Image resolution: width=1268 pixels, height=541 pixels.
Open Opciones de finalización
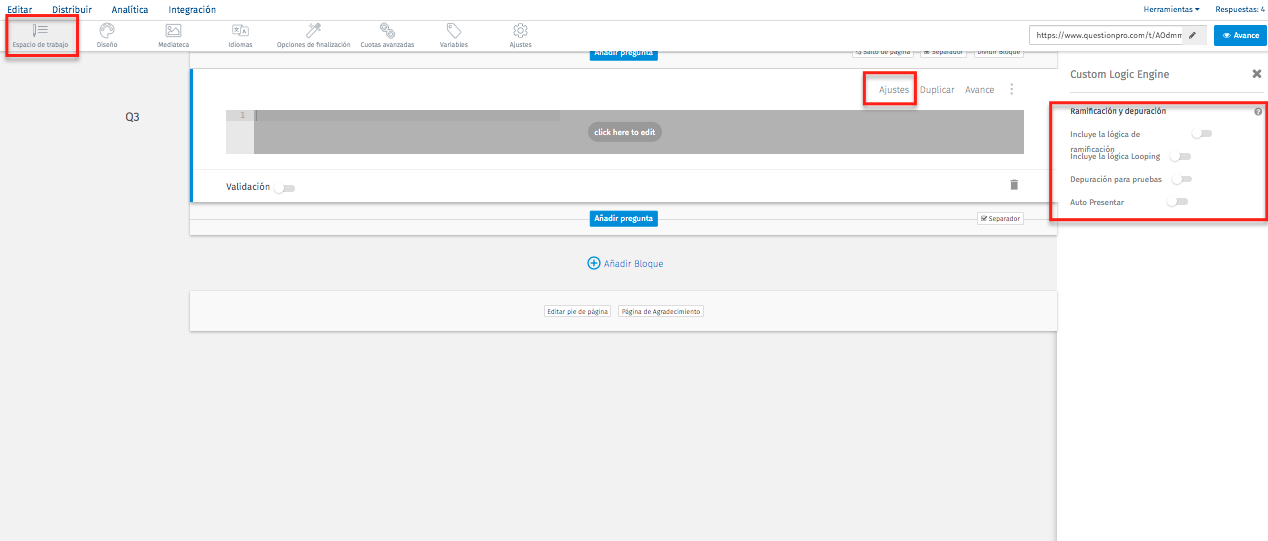pyautogui.click(x=313, y=36)
